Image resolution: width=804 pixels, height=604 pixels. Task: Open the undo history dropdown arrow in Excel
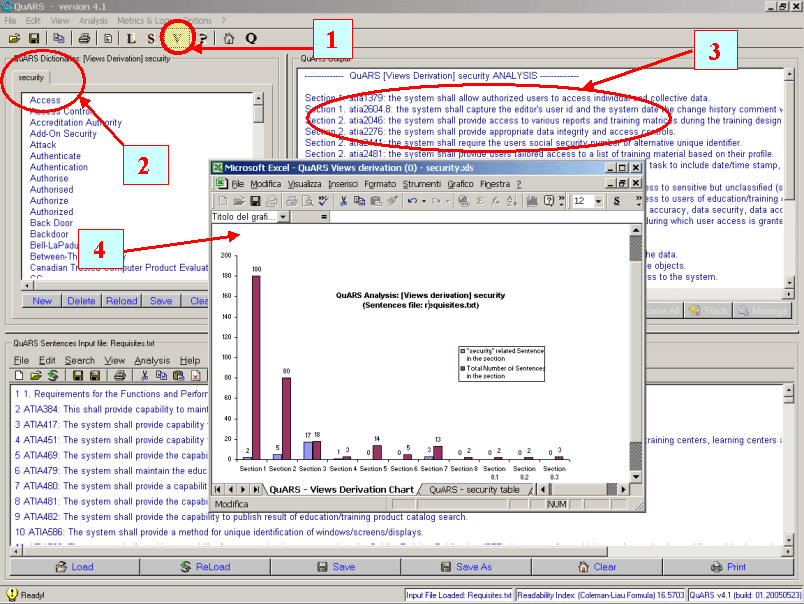(424, 201)
